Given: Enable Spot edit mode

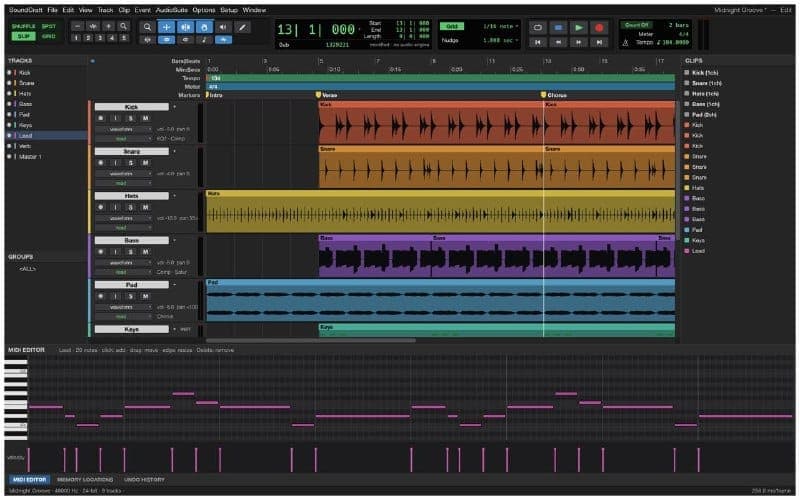Looking at the screenshot, I should click(x=49, y=26).
